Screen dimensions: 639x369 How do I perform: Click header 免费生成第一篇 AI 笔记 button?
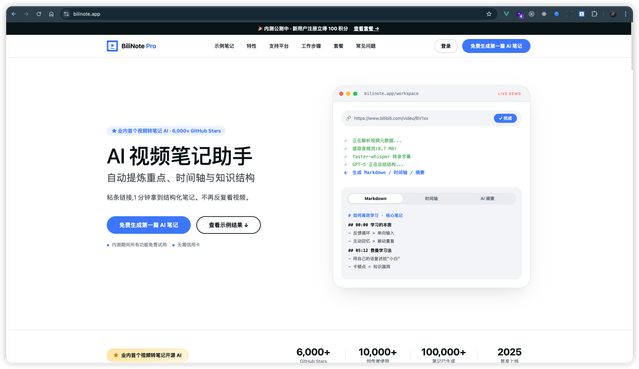496,46
